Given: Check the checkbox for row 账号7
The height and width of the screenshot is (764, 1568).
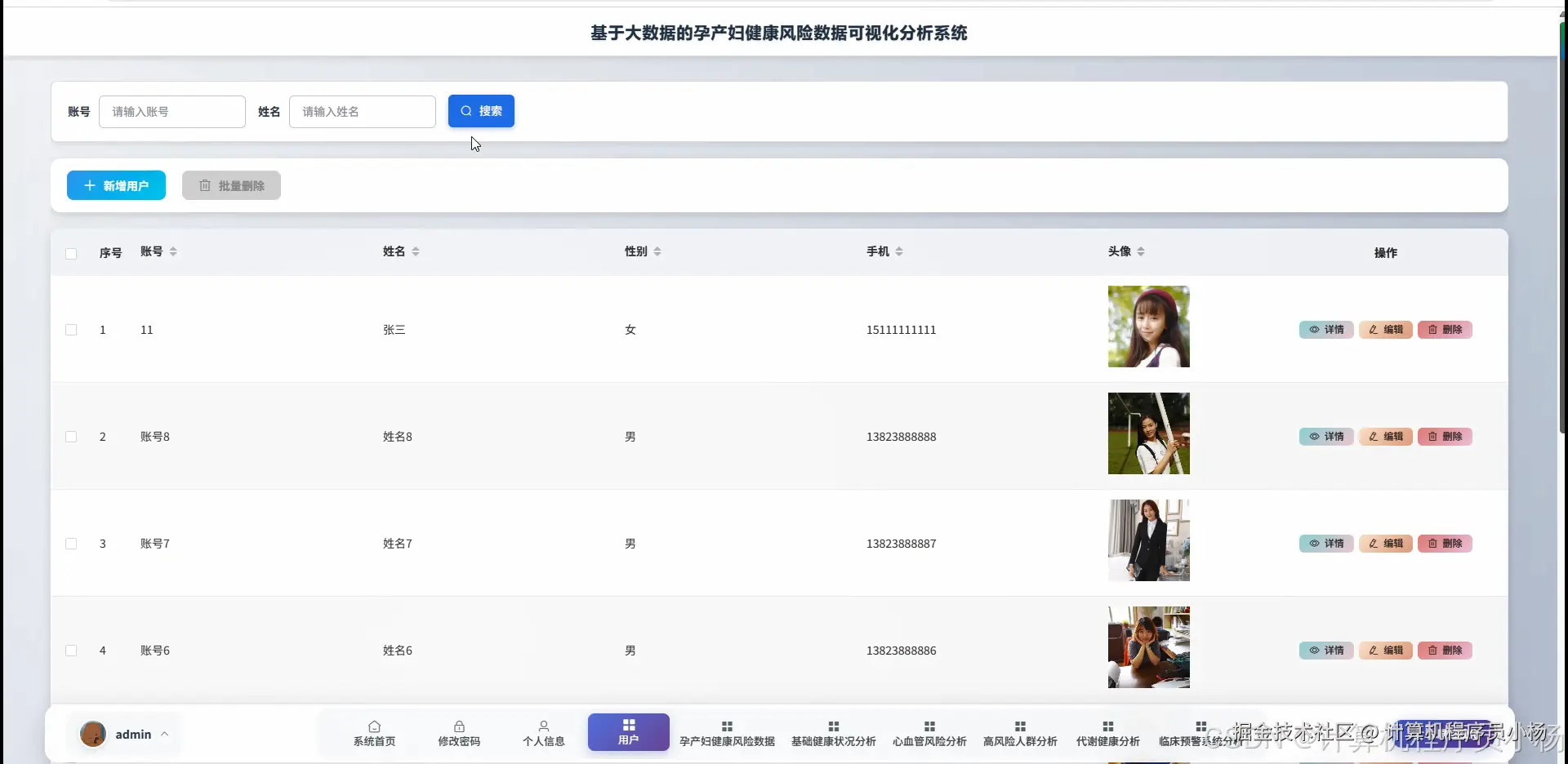Looking at the screenshot, I should pos(71,544).
